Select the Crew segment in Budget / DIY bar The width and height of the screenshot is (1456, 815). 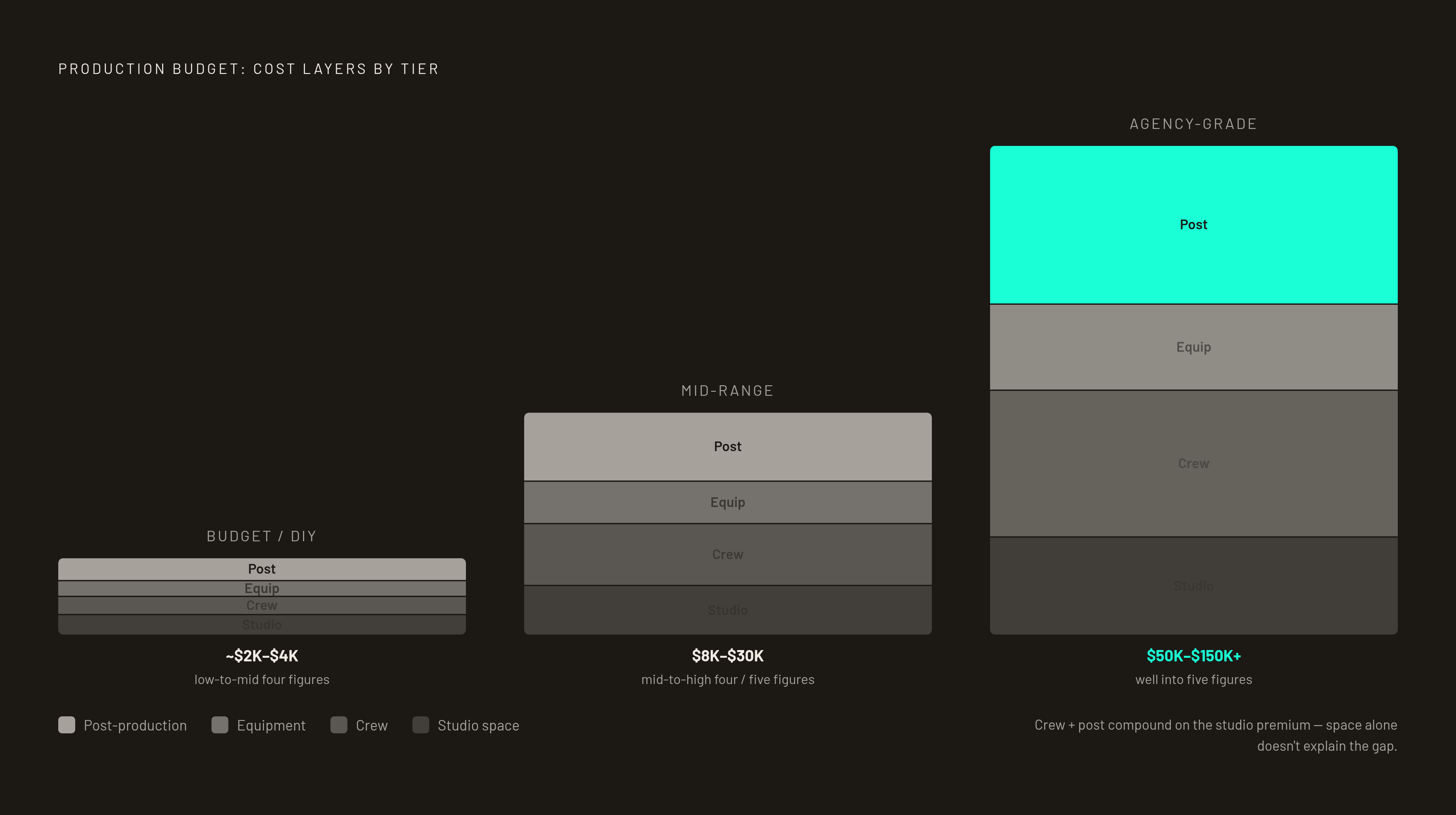(x=262, y=606)
